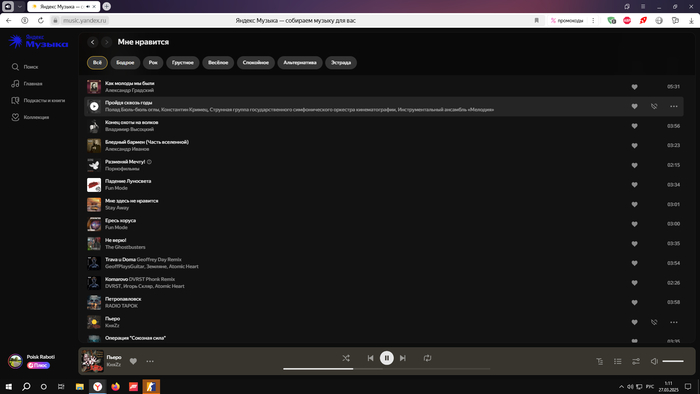The width and height of the screenshot is (700, 394).
Task: Unlike the track Петропавловск
Action: coord(634,303)
